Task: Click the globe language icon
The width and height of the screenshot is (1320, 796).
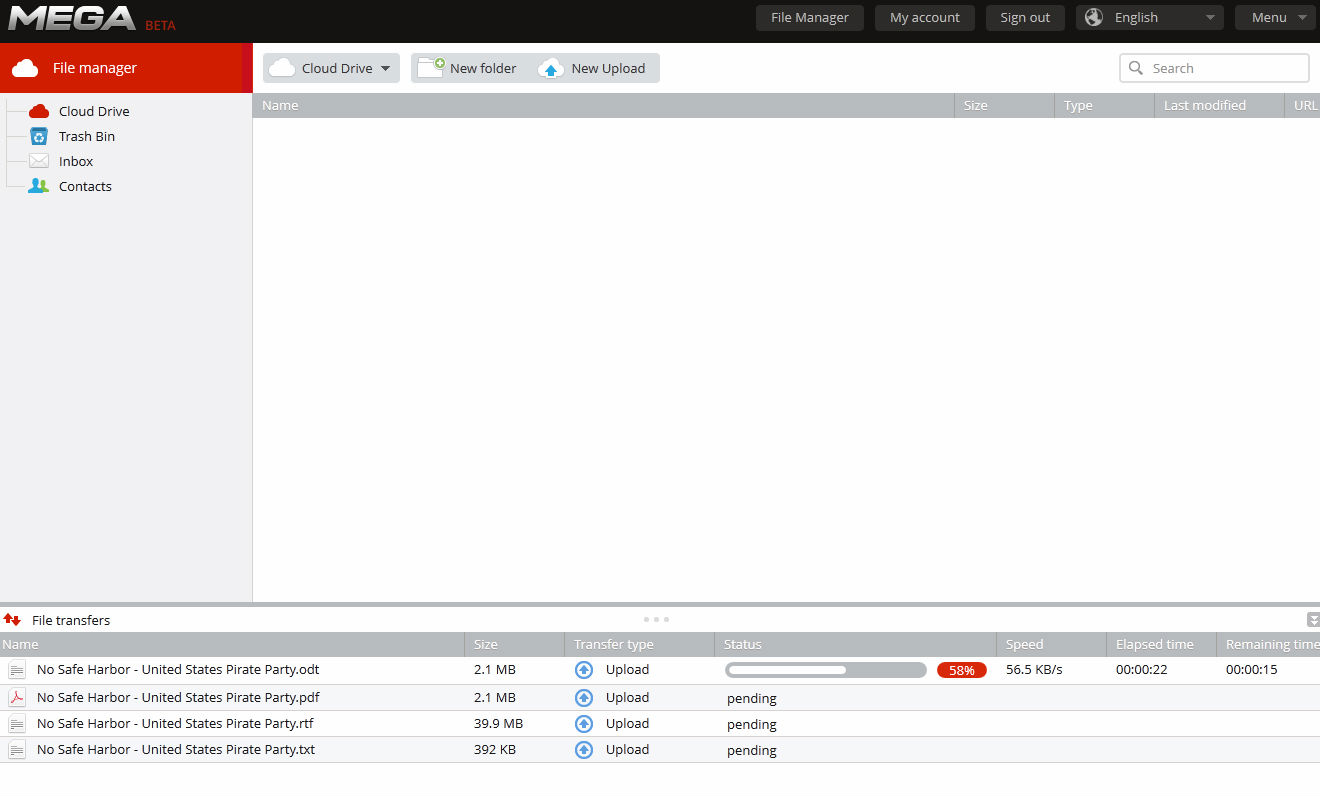Action: (1094, 17)
